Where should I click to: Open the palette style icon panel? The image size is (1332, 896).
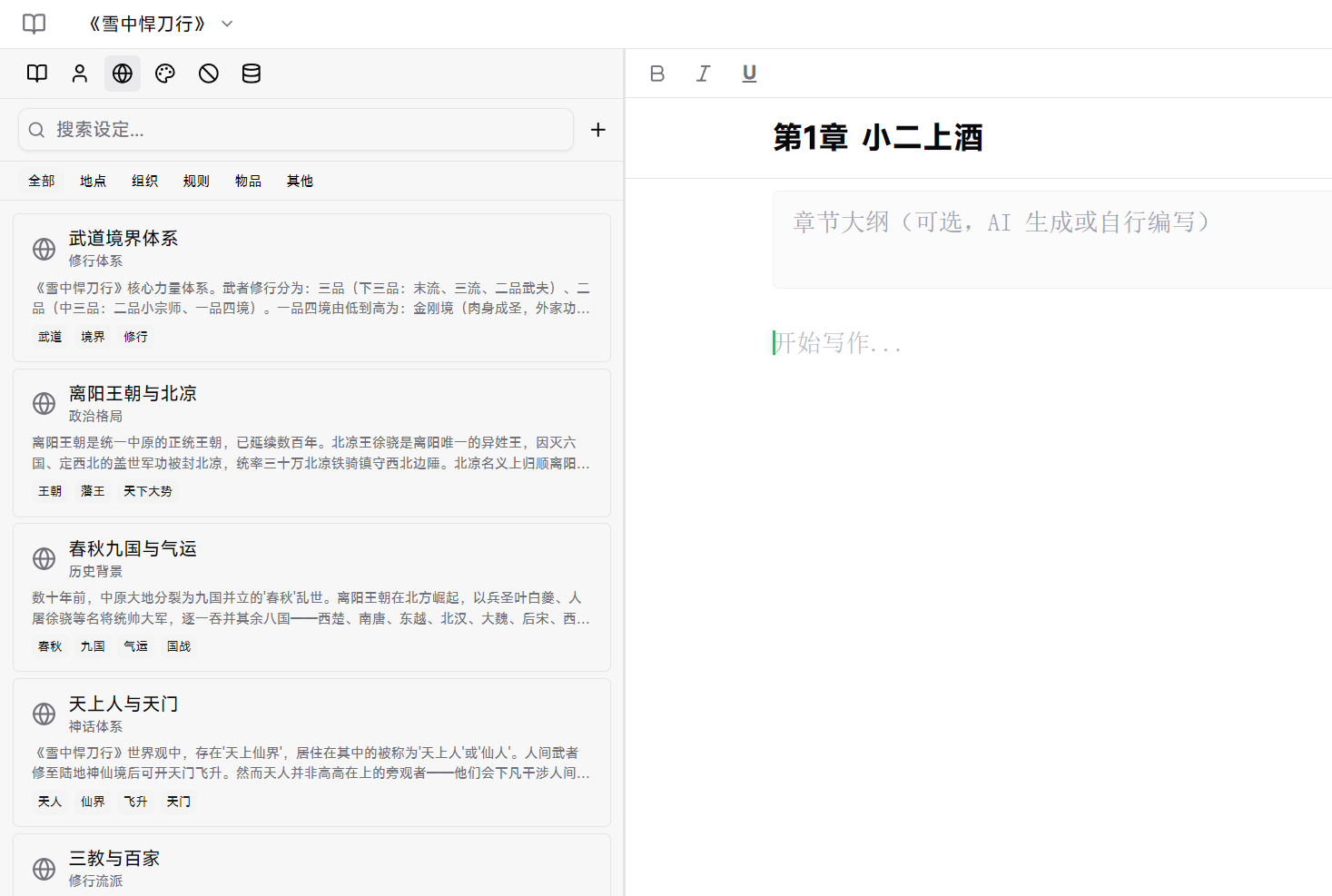click(165, 74)
